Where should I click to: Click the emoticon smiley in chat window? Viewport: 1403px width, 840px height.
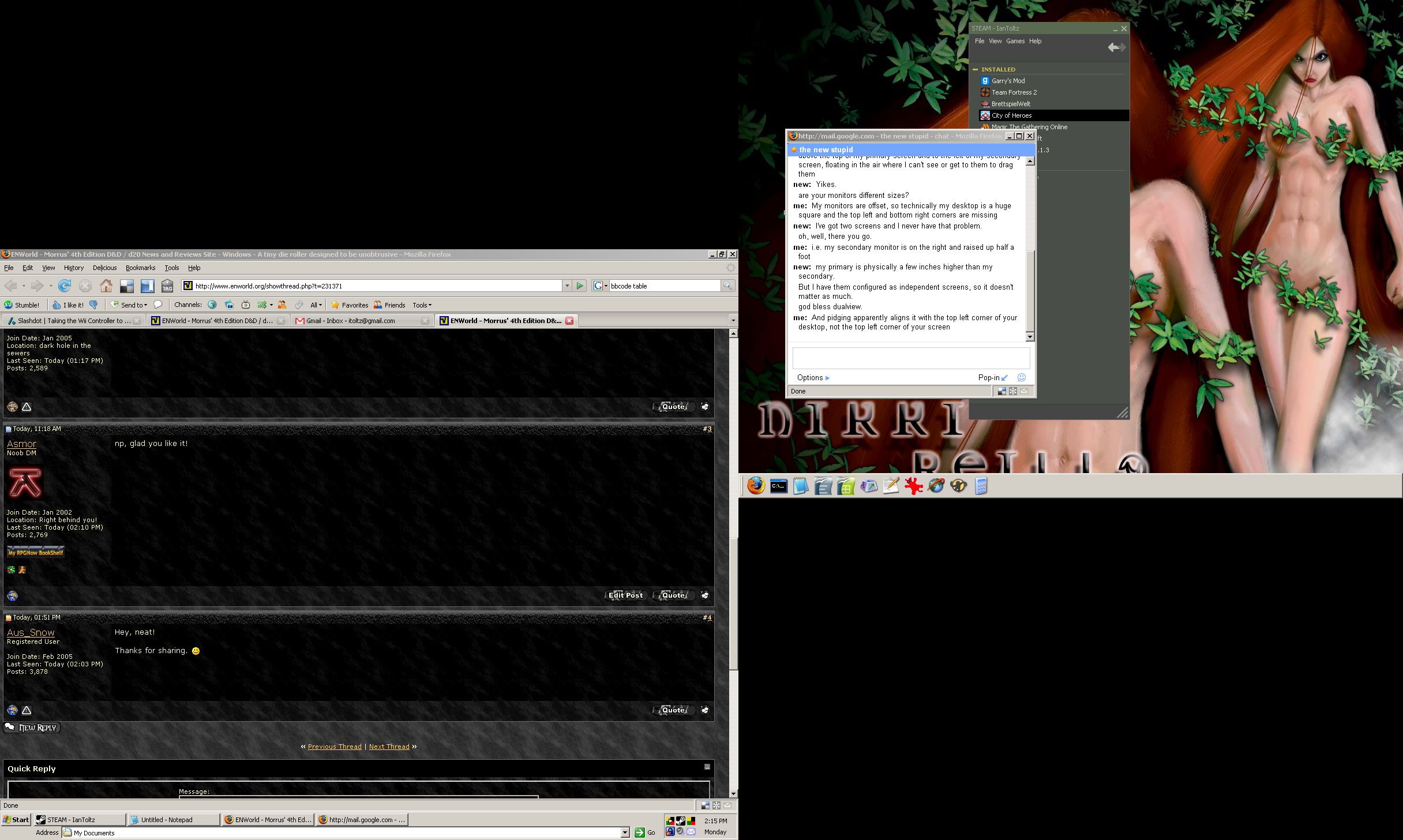click(x=1021, y=377)
